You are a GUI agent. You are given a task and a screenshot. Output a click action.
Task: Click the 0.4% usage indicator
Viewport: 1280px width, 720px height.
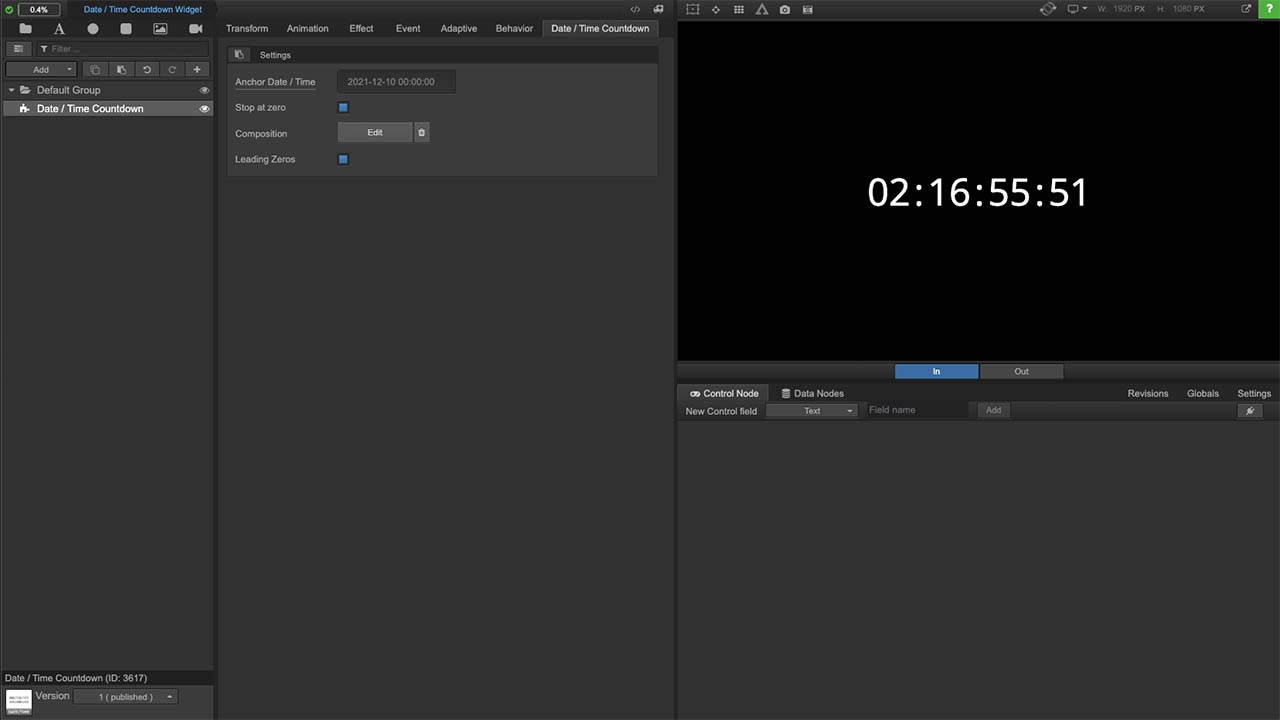click(x=39, y=10)
